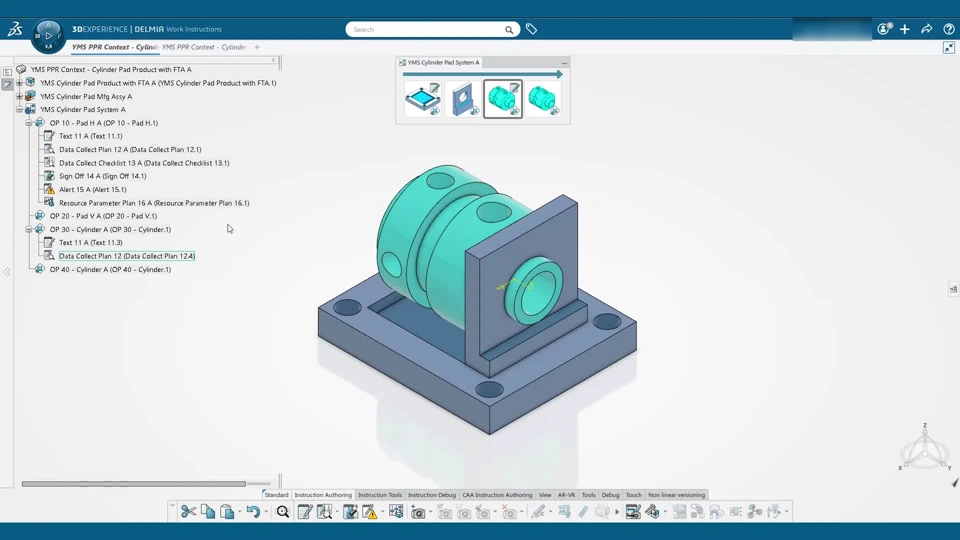Expand YMS Cylinder Pad Product with FTA A node

(20, 83)
